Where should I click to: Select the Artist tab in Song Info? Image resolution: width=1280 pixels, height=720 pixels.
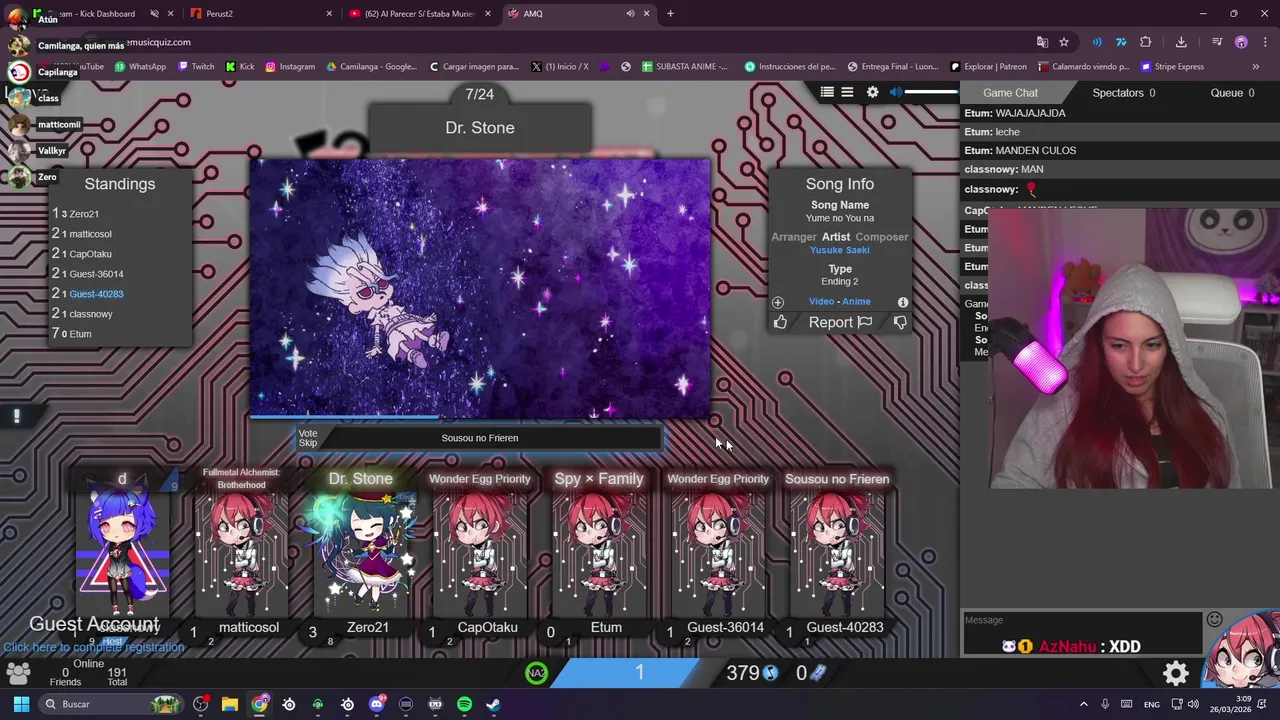click(x=836, y=237)
